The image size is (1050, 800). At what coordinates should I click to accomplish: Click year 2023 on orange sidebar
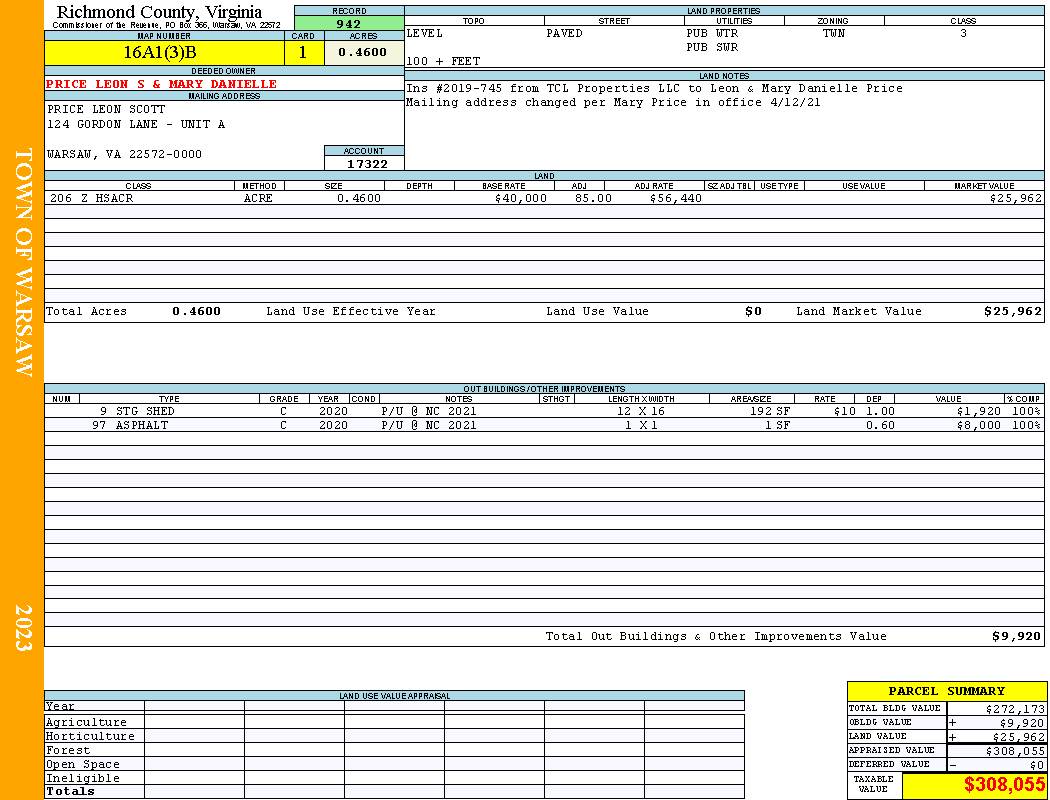coord(23,627)
